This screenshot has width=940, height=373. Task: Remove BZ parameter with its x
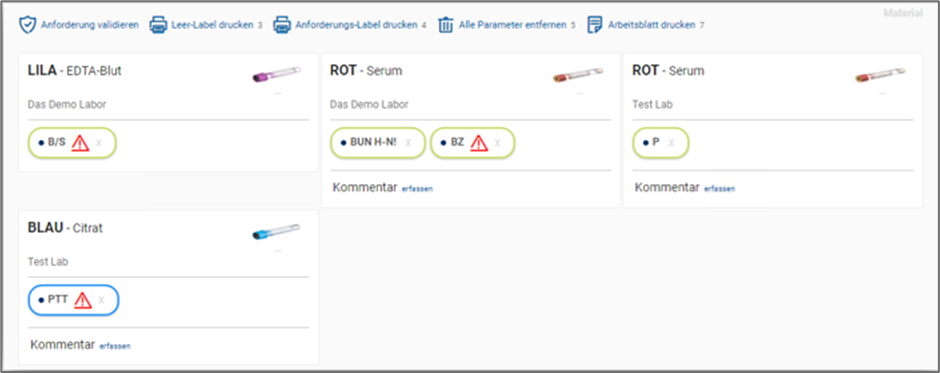pyautogui.click(x=498, y=143)
